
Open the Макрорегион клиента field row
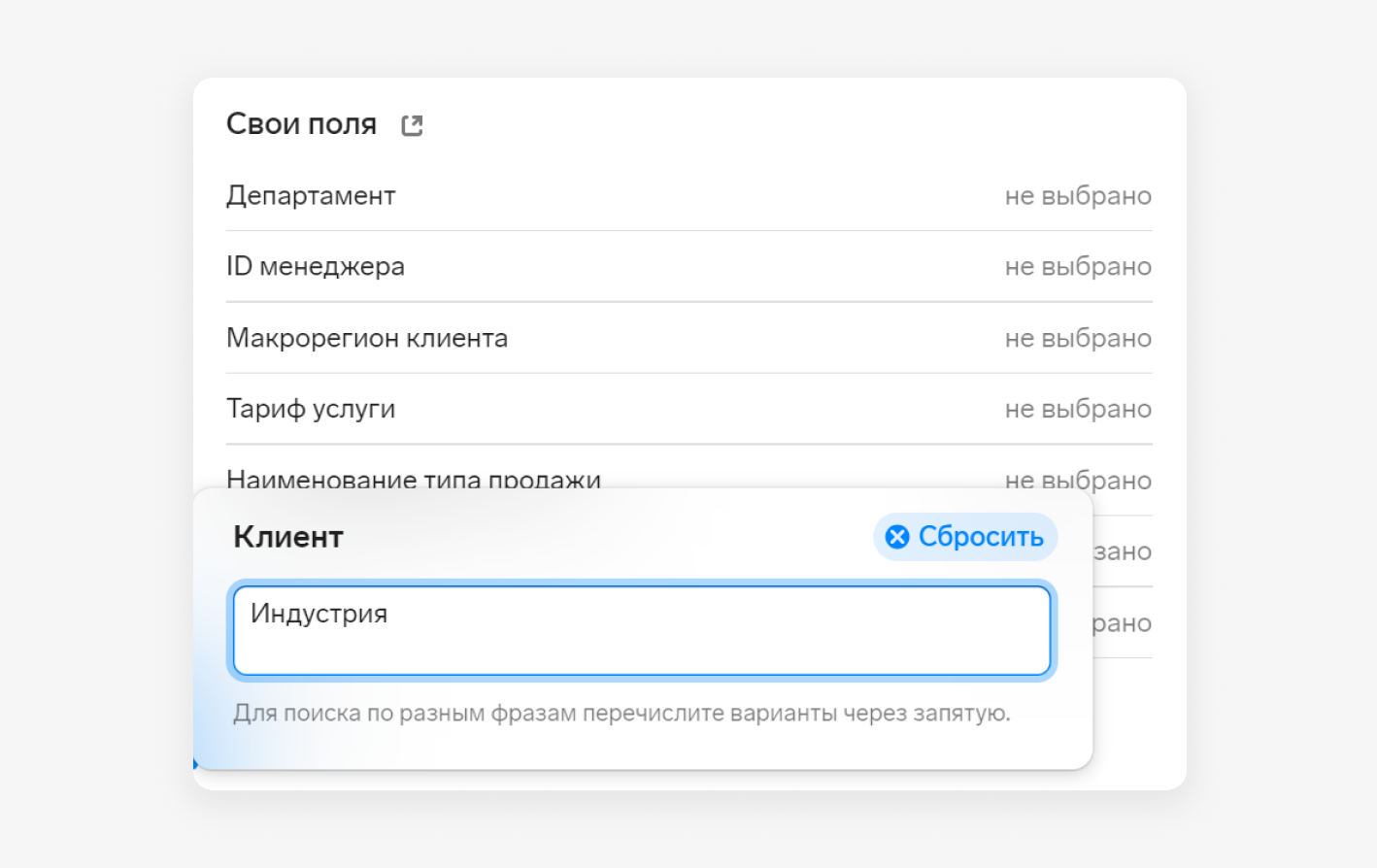click(x=689, y=338)
